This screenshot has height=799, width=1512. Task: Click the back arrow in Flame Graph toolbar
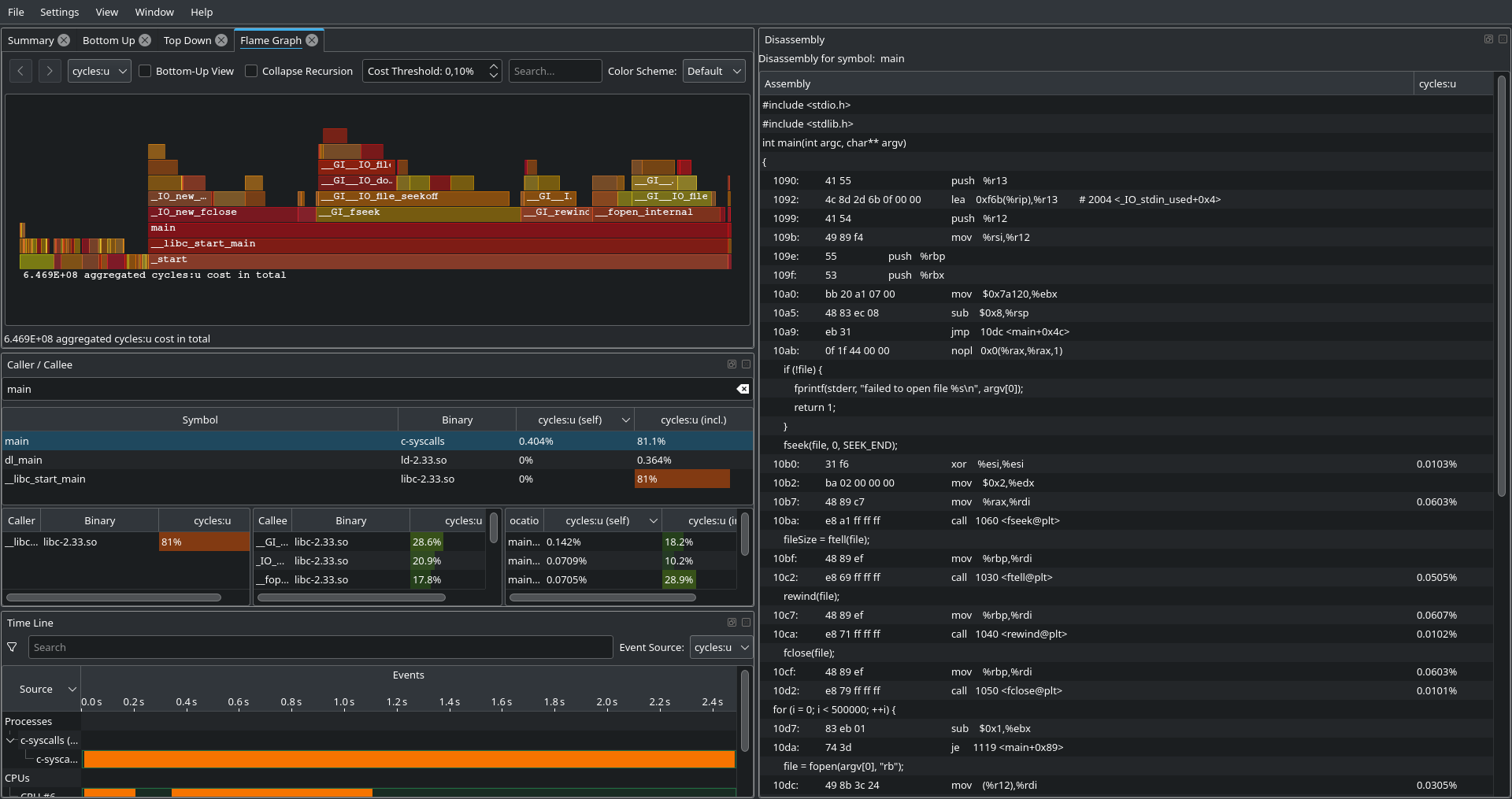(x=20, y=71)
